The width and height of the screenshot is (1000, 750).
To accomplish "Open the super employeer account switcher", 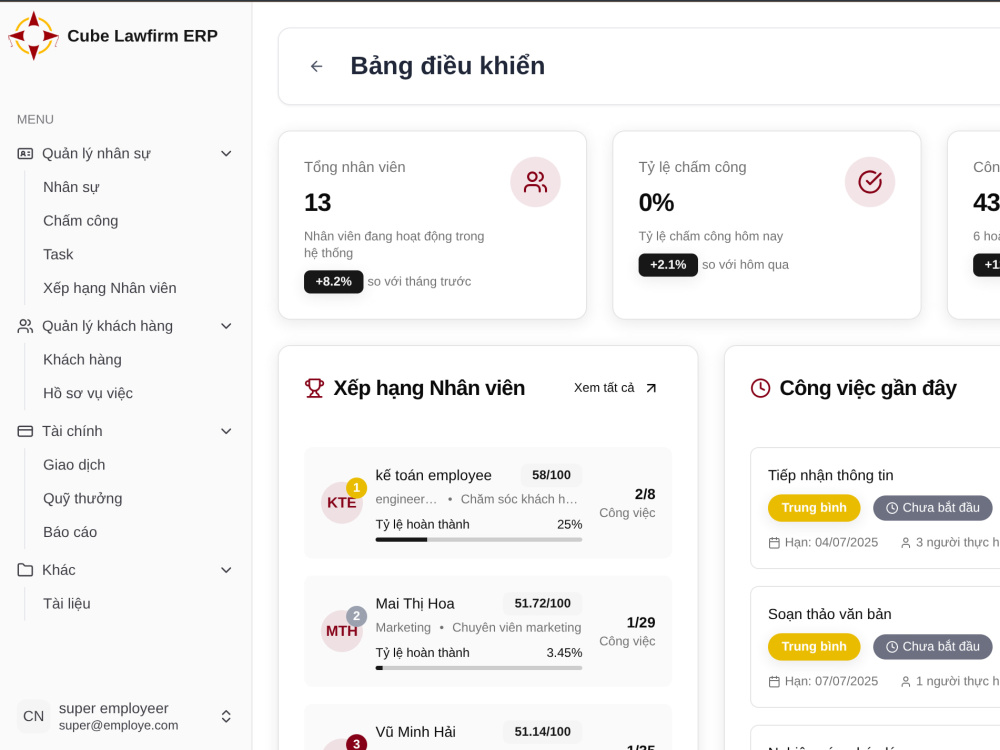I will tap(226, 716).
